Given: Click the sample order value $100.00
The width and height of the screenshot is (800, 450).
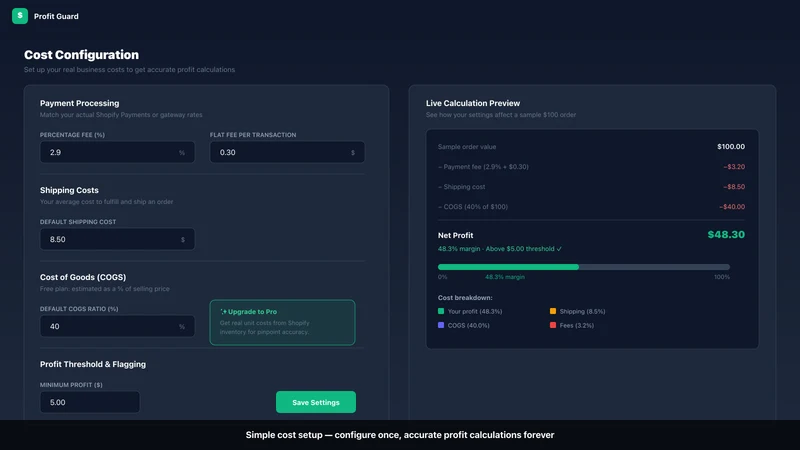Looking at the screenshot, I should pos(731,146).
